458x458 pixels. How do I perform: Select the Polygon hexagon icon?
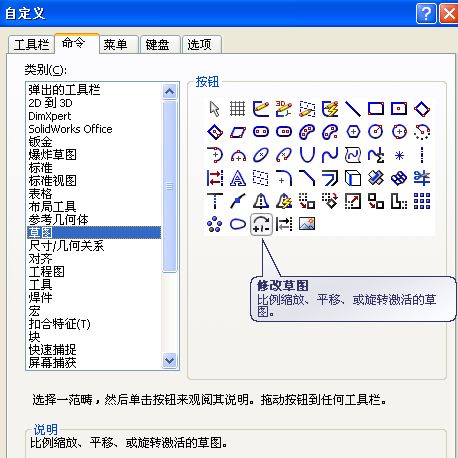pyautogui.click(x=353, y=132)
